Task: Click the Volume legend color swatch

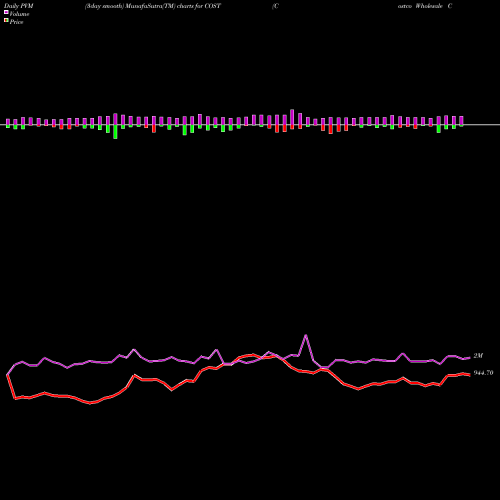Action: tap(6, 12)
